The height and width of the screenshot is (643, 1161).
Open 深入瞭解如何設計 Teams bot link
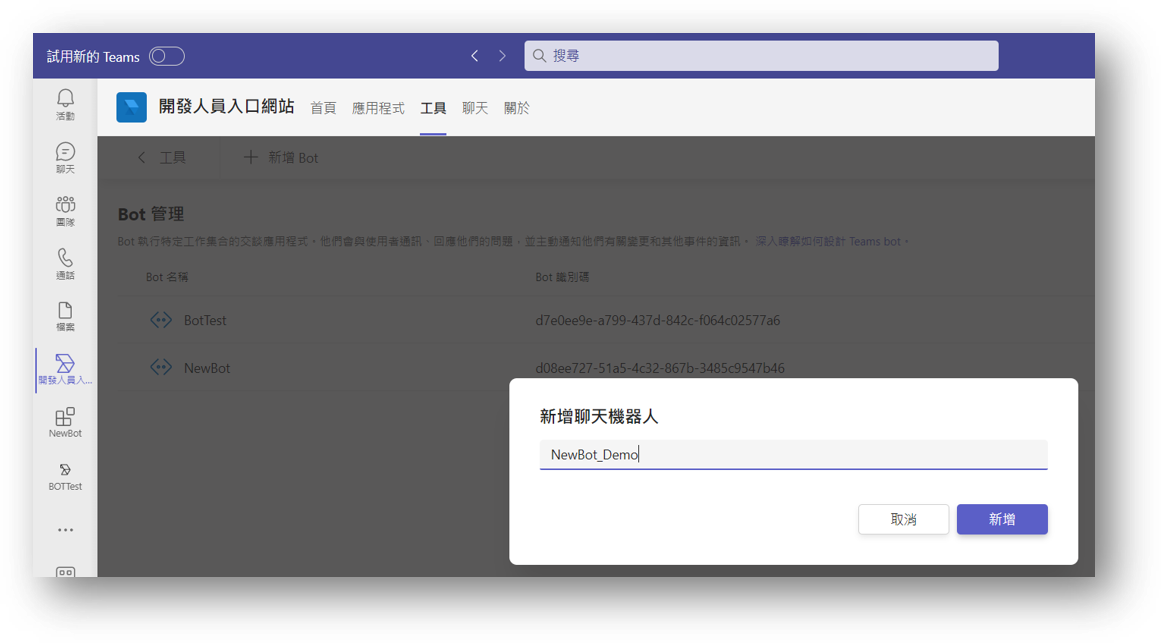pos(828,241)
